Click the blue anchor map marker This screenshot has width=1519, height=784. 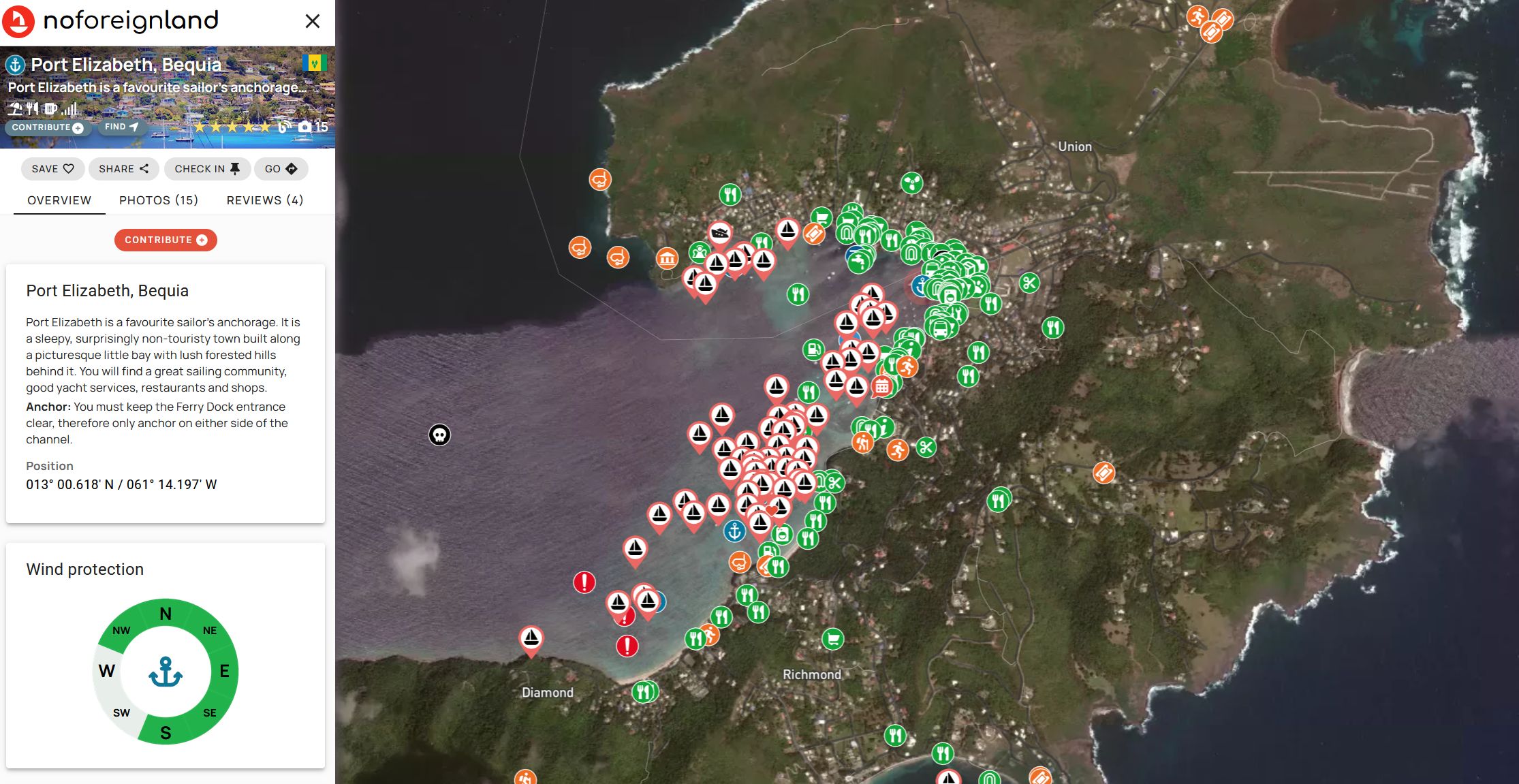coord(734,531)
